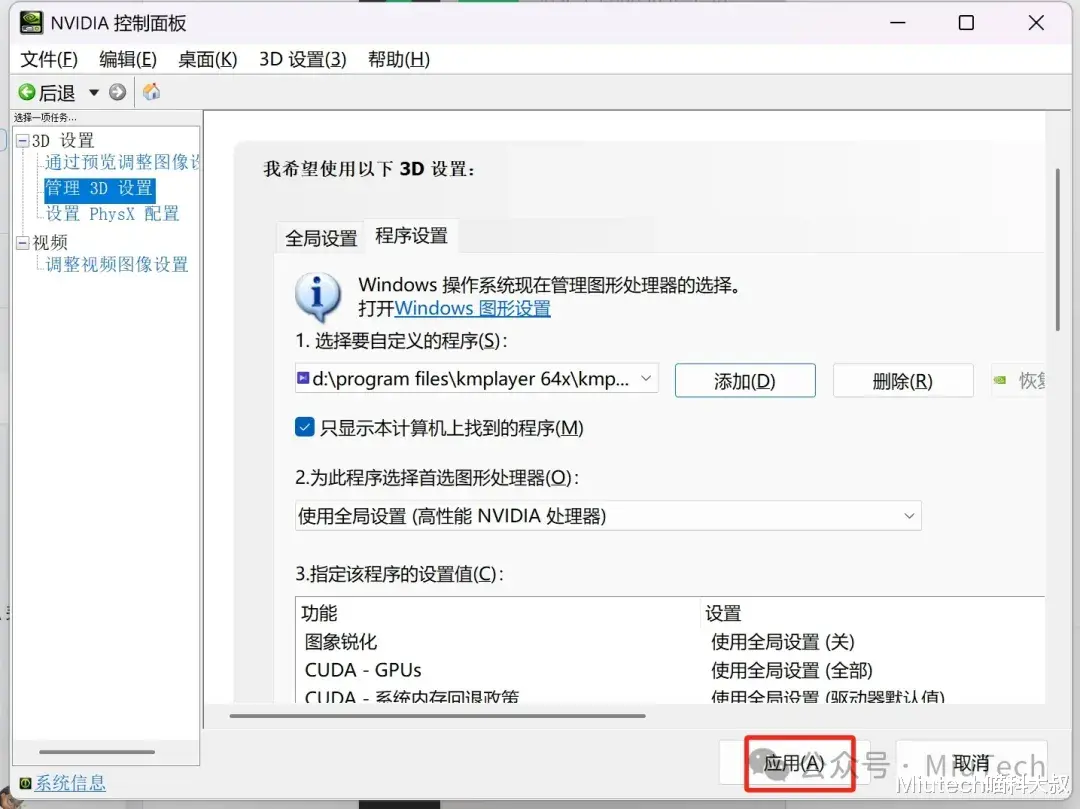Click the system information icon at bottom left

coord(25,783)
